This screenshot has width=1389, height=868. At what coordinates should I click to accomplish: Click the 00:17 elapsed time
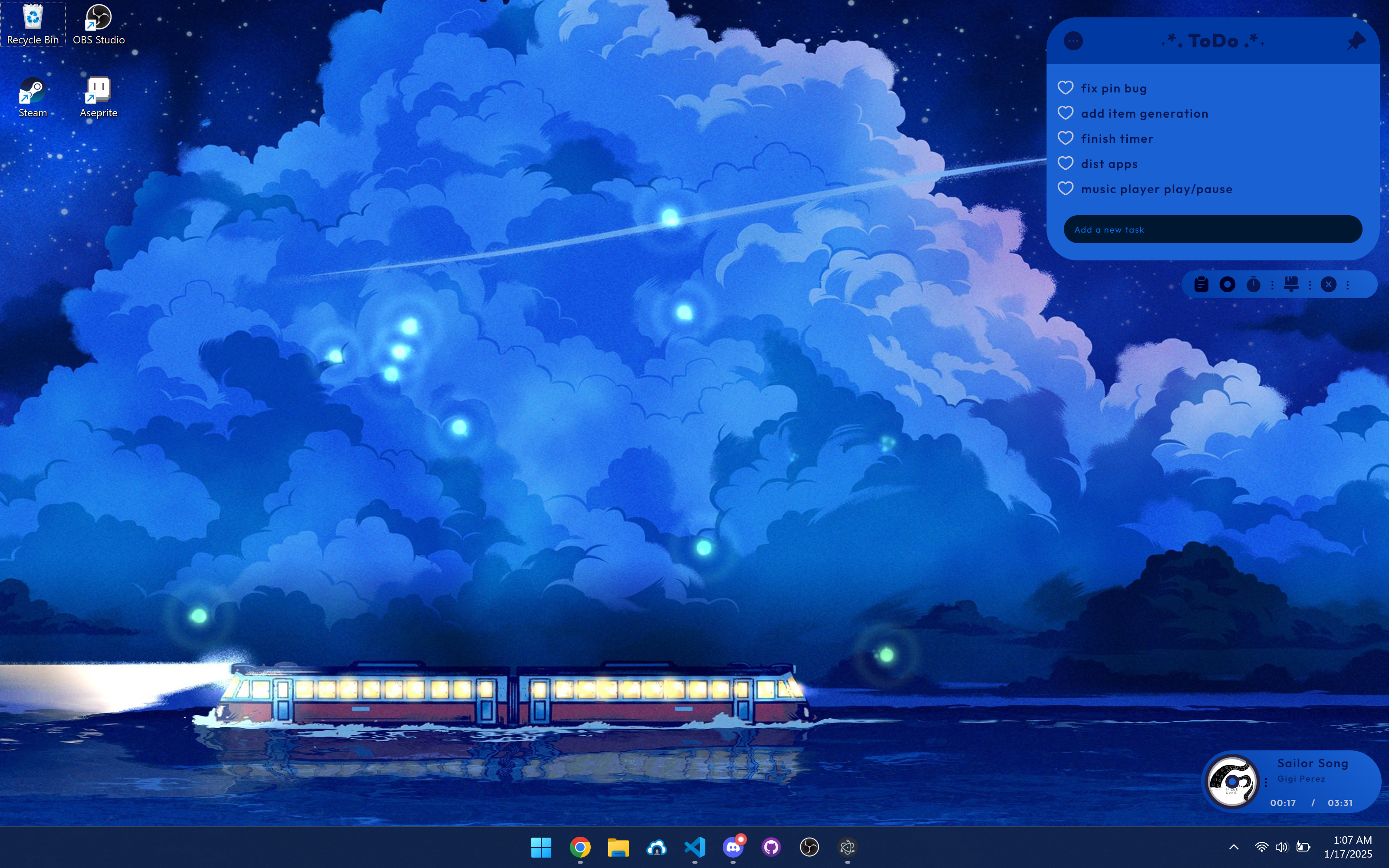tap(1283, 803)
